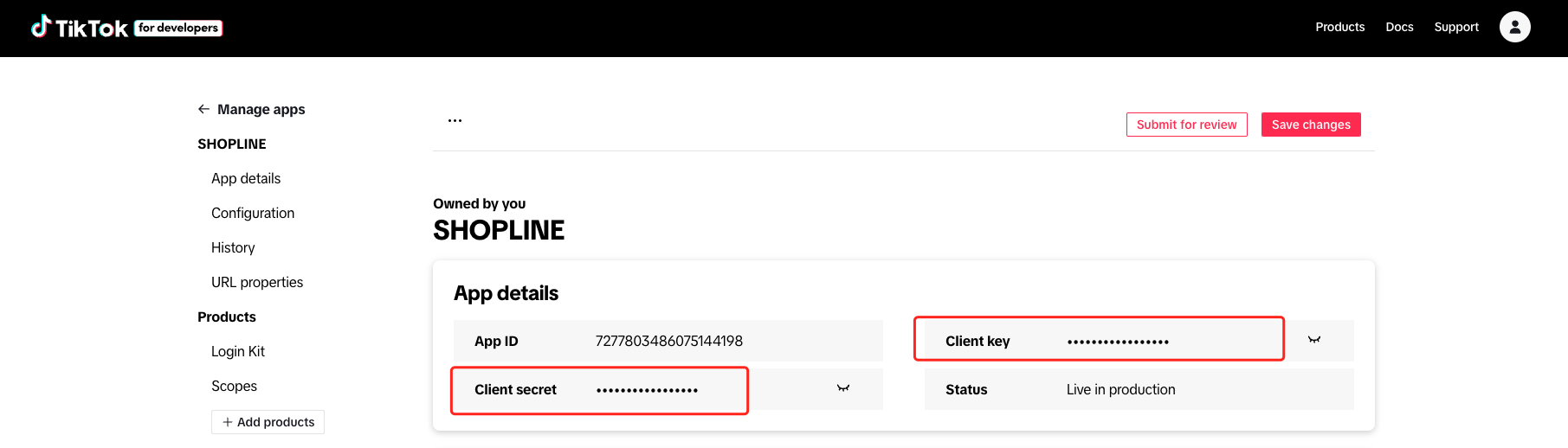This screenshot has width=1568, height=448.
Task: Reveal the Client key value
Action: [x=1313, y=340]
